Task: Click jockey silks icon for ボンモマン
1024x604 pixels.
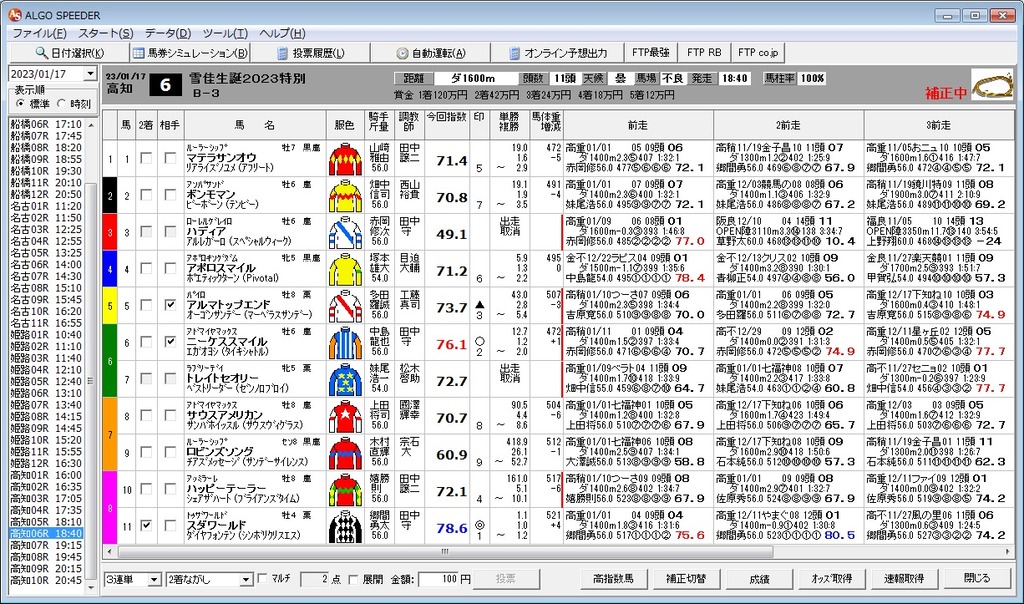Action: [x=345, y=196]
